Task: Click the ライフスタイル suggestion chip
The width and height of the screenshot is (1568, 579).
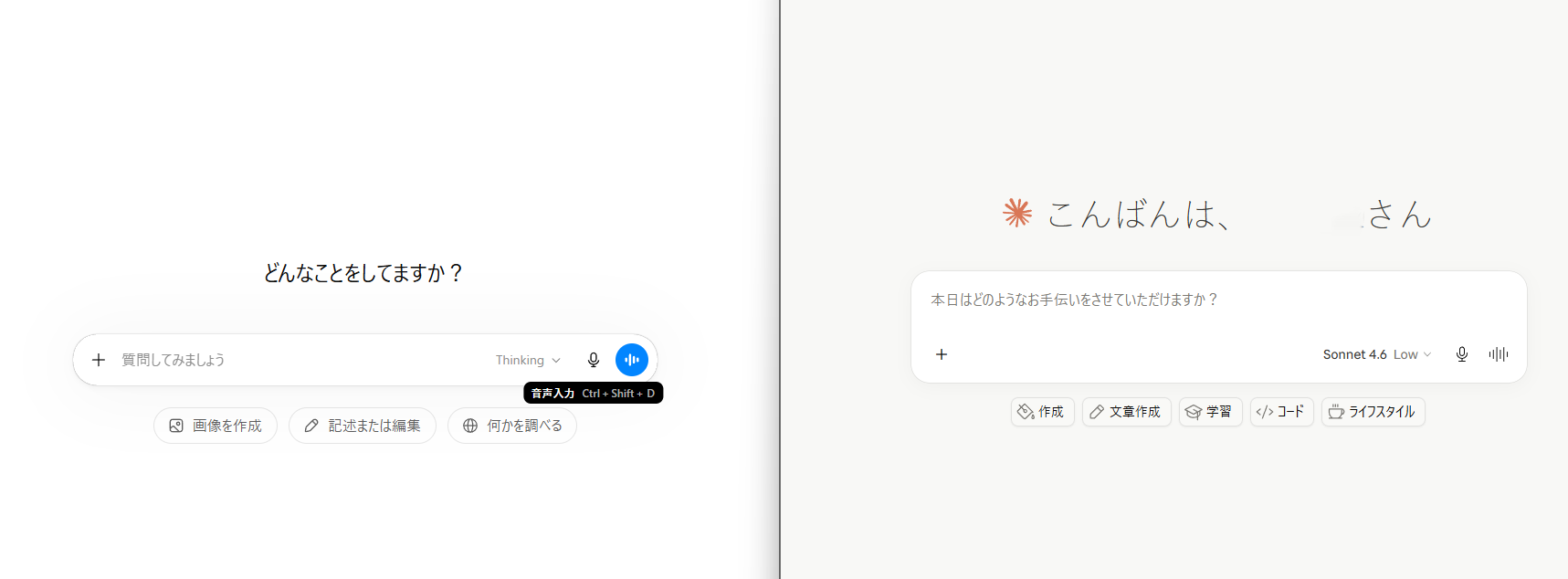Action: coord(1373,412)
